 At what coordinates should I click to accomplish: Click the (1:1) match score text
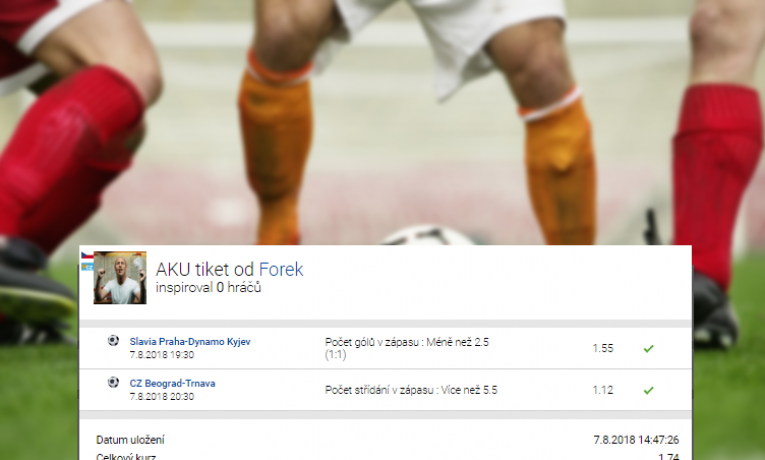pyautogui.click(x=336, y=355)
